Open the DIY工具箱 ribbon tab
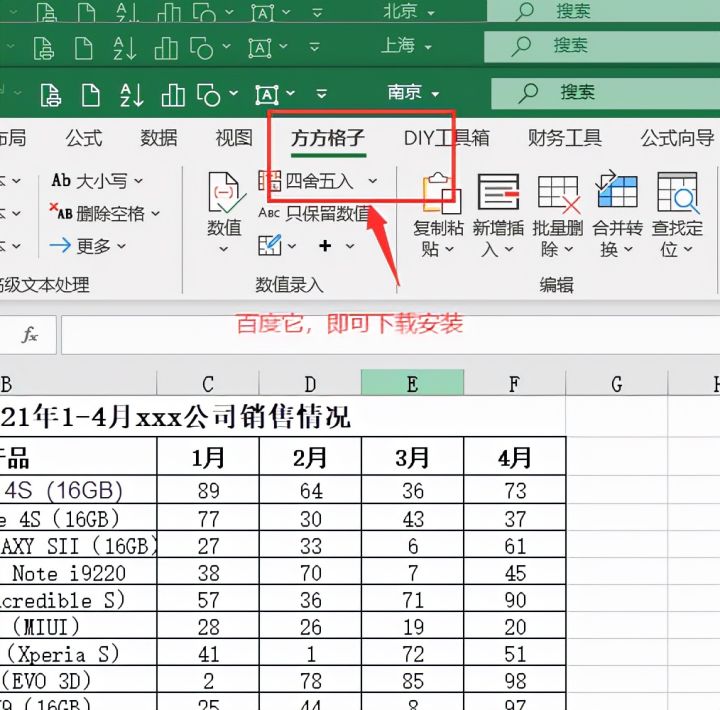The height and width of the screenshot is (710, 720). 446,138
